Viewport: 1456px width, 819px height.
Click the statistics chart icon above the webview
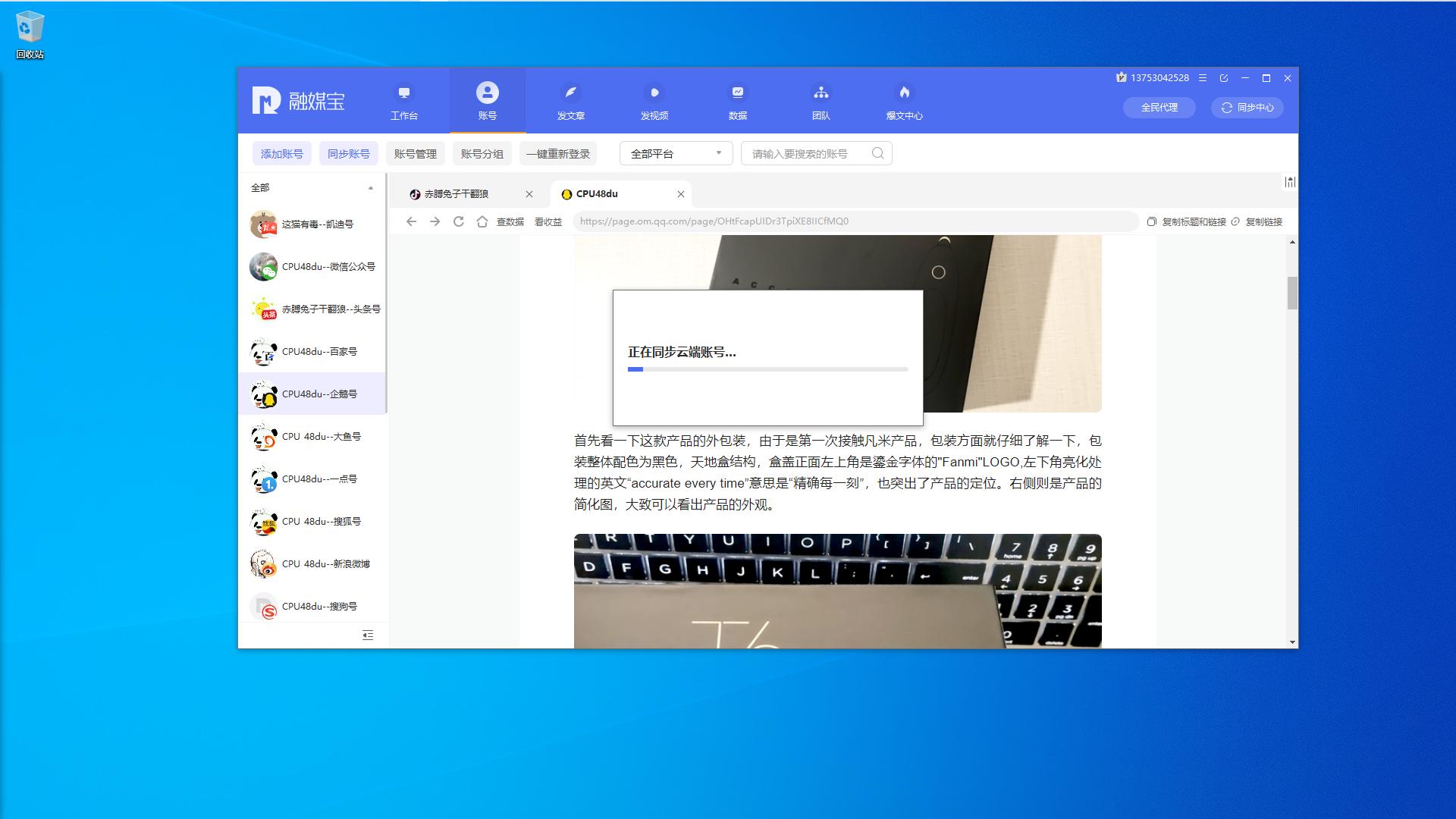[x=1289, y=182]
